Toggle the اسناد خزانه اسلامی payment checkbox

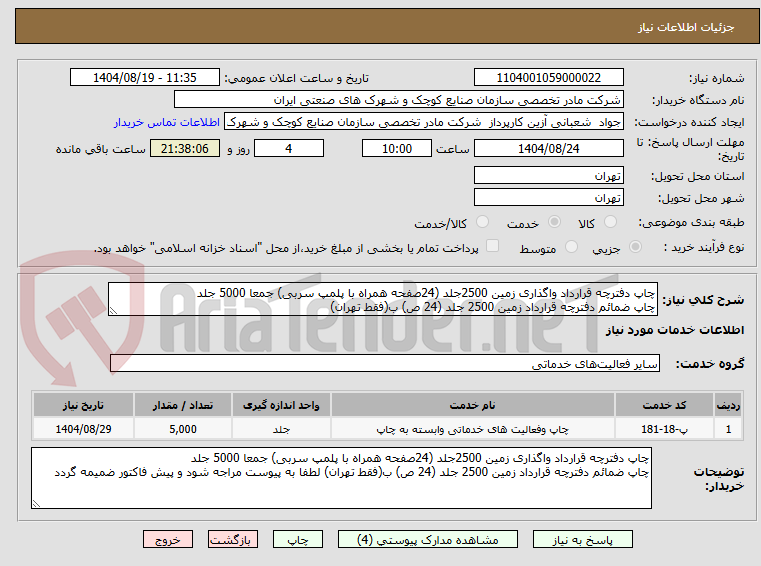coord(492,246)
